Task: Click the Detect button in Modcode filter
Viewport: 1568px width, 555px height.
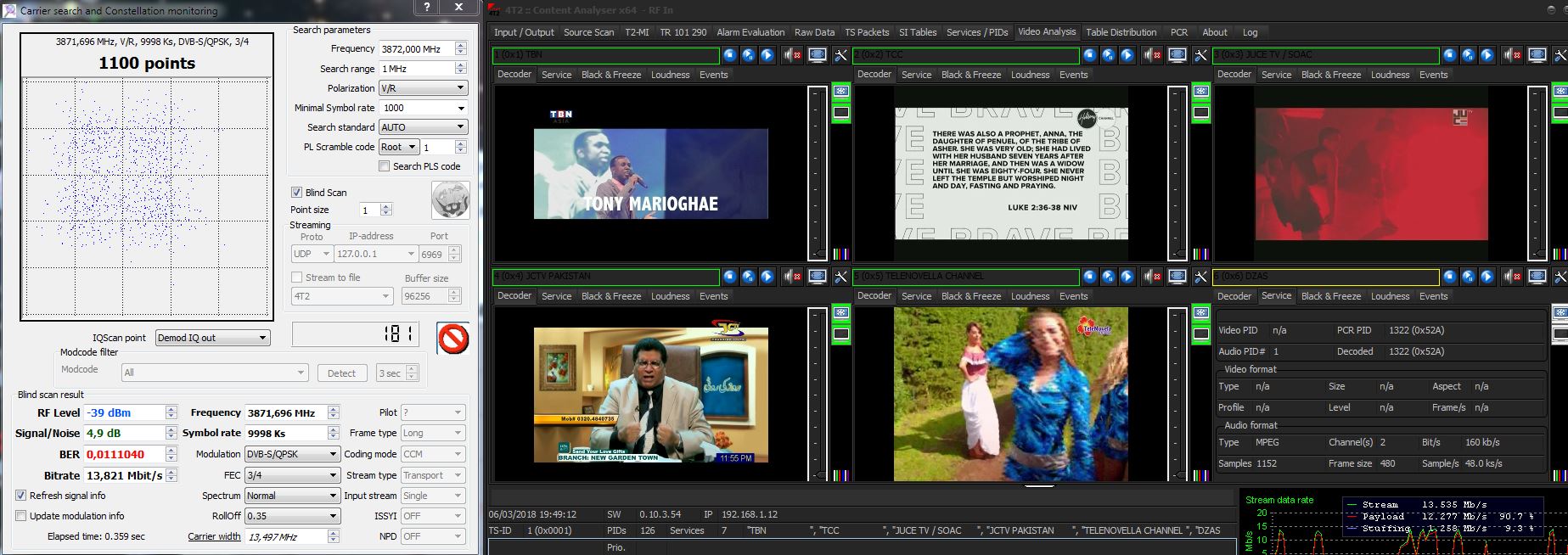Action: (x=341, y=373)
